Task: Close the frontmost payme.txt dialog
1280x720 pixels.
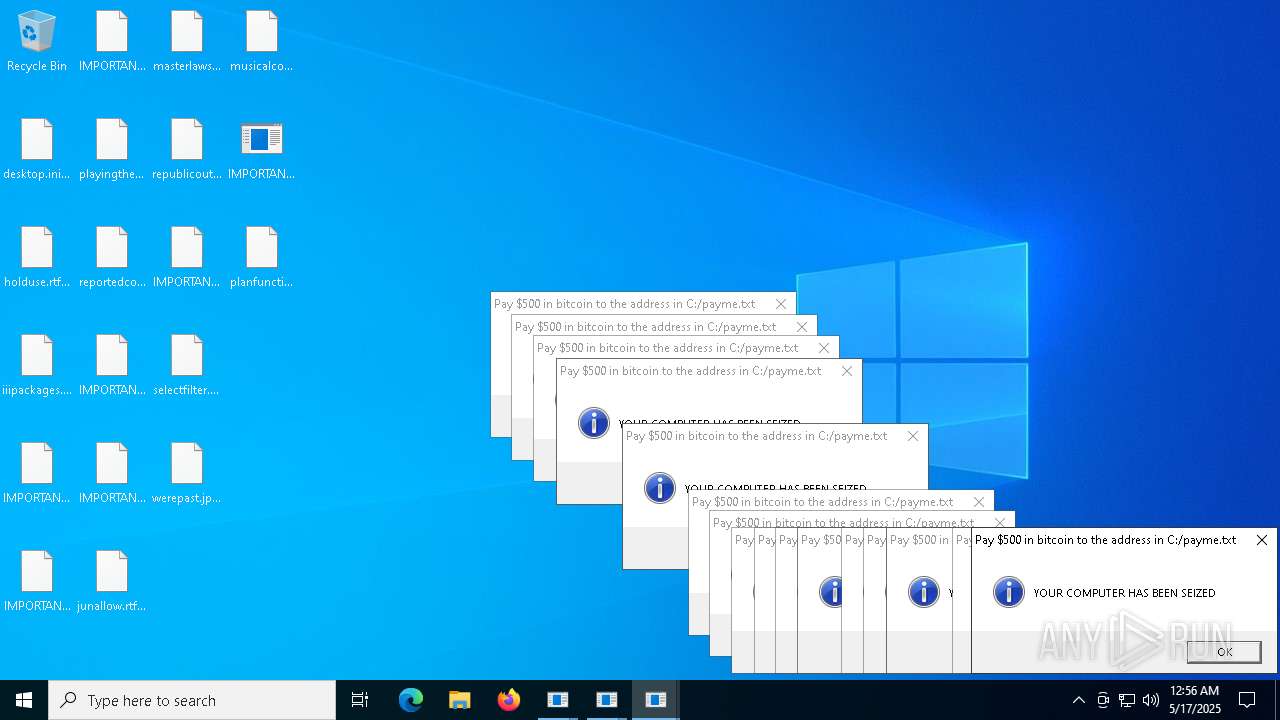Action: click(1262, 540)
